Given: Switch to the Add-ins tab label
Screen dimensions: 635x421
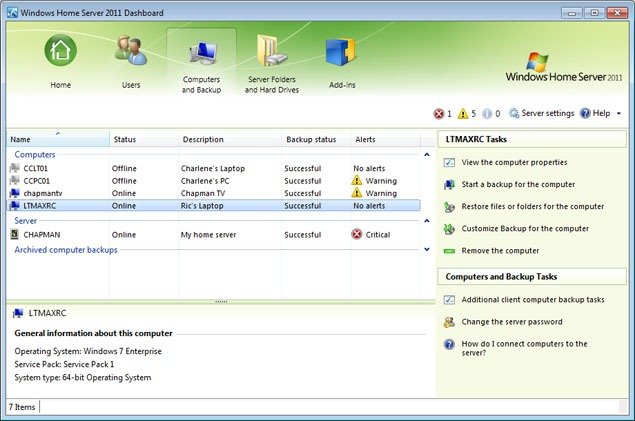Looking at the screenshot, I should tap(342, 85).
